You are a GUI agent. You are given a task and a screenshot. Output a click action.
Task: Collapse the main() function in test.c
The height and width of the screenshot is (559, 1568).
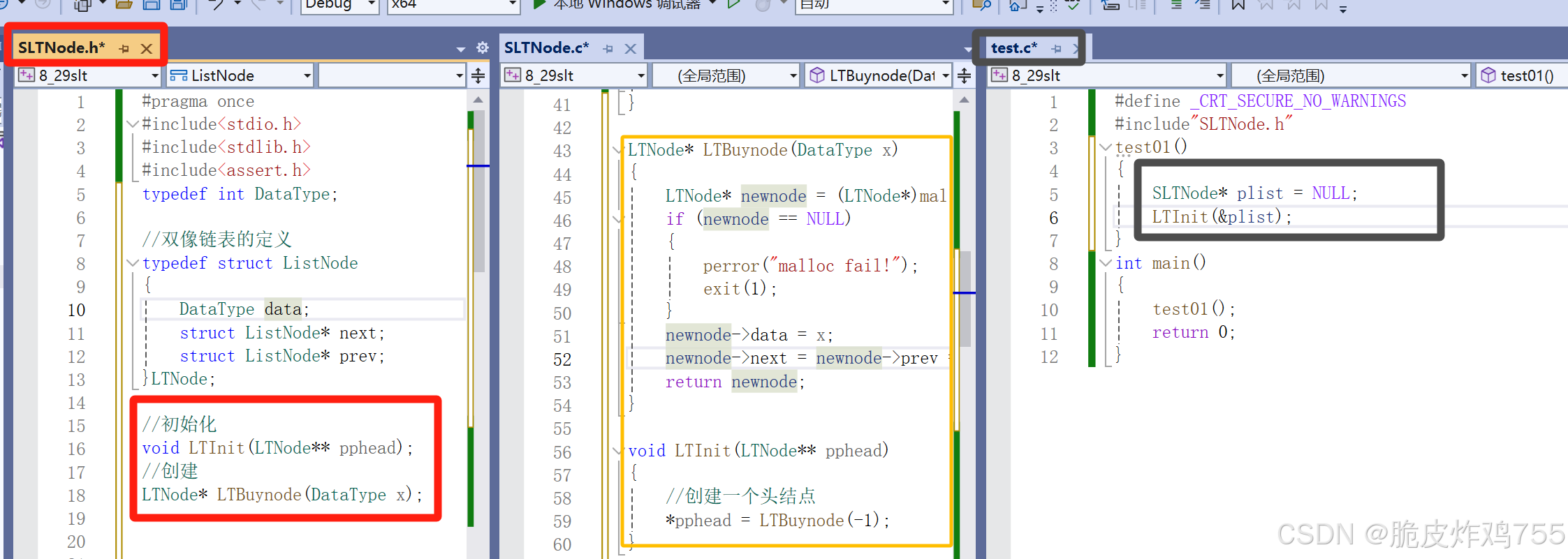[x=1105, y=263]
